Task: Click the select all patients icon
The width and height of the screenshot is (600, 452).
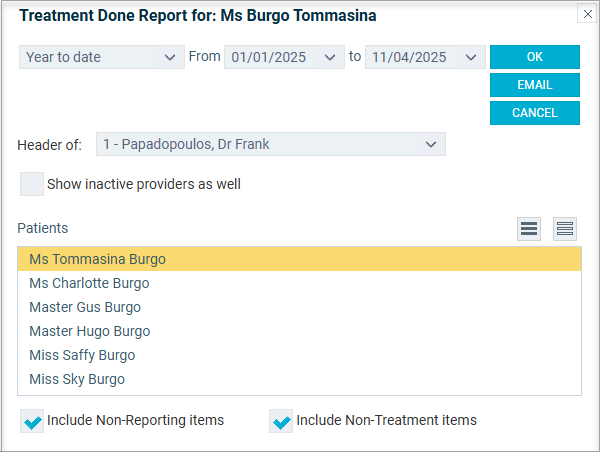Action: (529, 229)
